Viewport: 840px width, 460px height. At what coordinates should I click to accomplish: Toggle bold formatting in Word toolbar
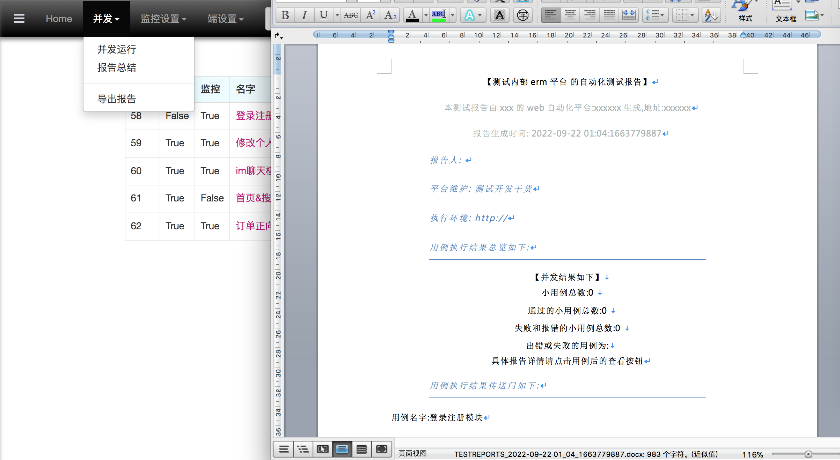(x=286, y=15)
